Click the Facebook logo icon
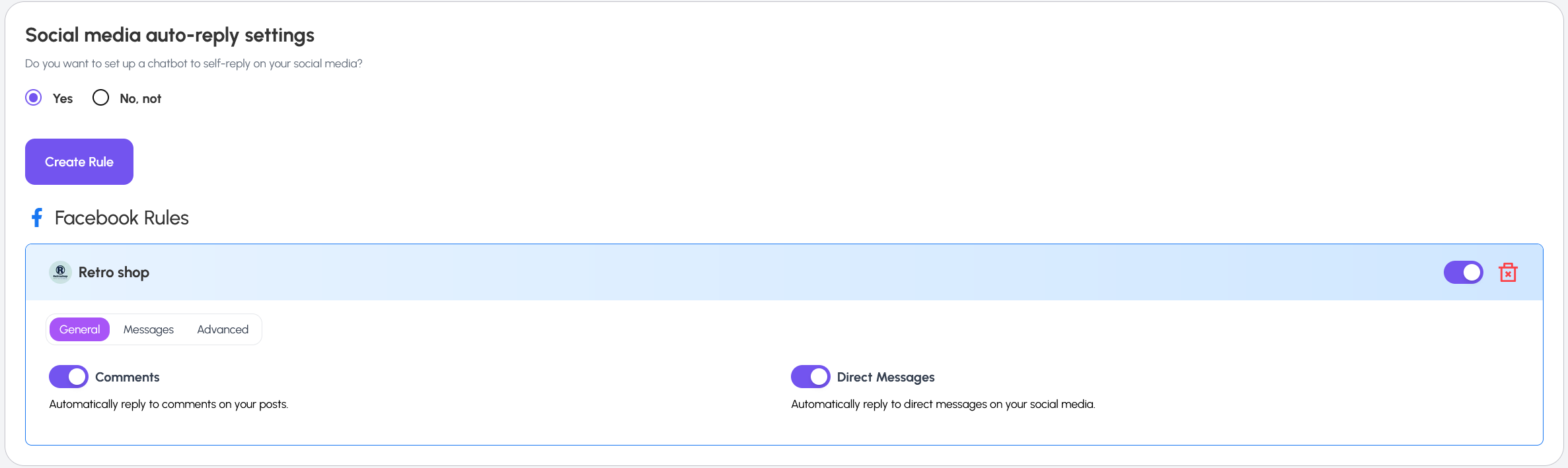Viewport: 1568px width, 468px height. coord(37,218)
